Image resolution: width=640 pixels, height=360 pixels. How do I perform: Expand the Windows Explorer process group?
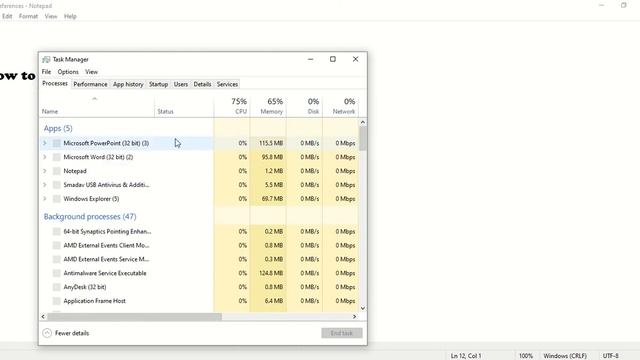(45, 199)
